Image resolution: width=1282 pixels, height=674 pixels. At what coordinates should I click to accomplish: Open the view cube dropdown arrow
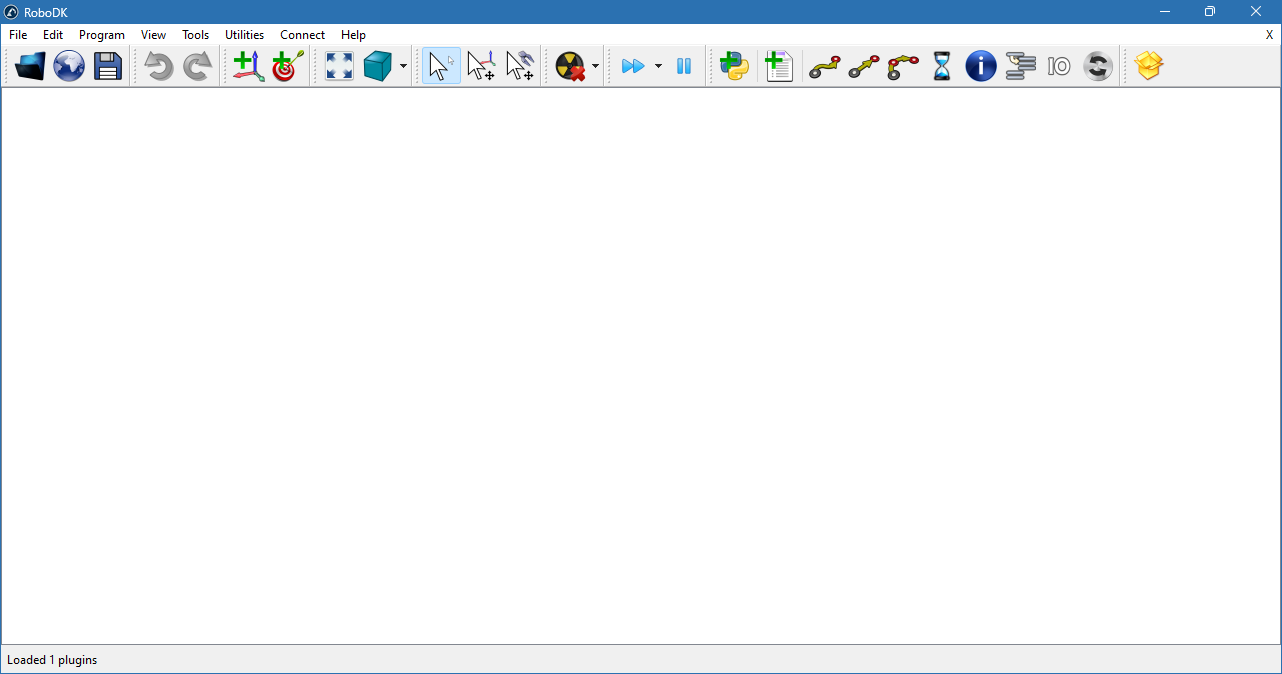403,67
